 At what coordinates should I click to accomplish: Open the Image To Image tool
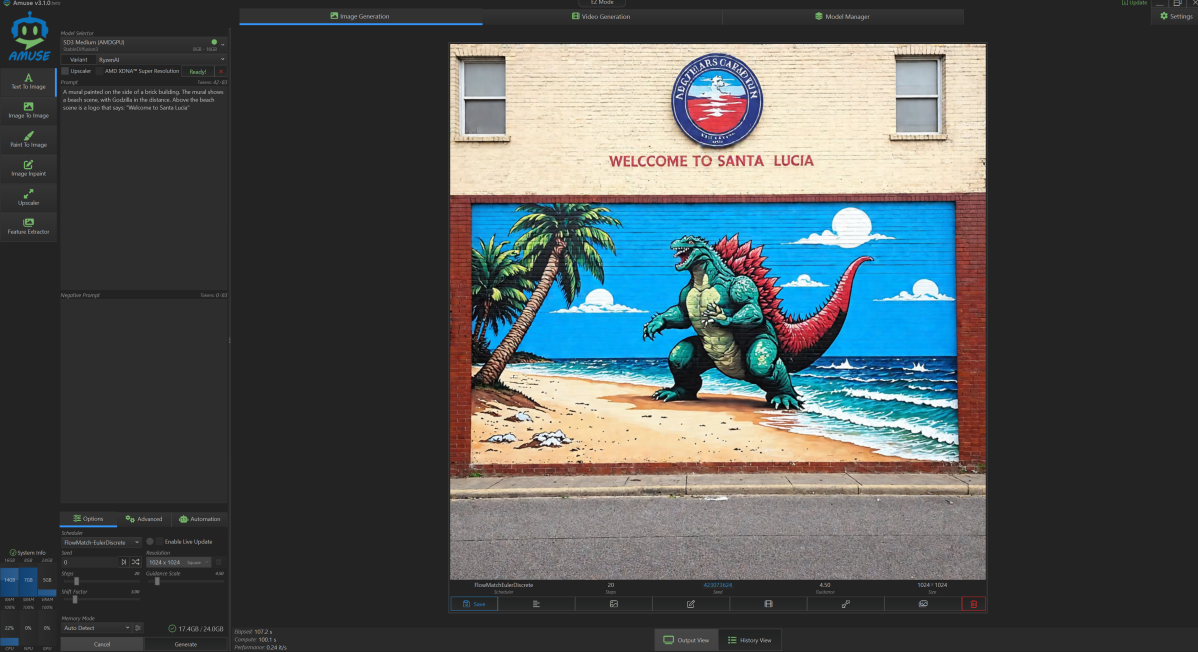[x=28, y=110]
